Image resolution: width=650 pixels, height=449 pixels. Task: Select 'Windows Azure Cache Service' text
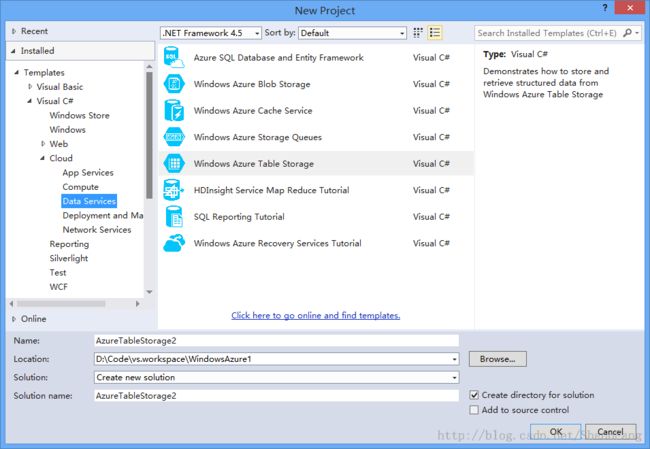tap(253, 111)
